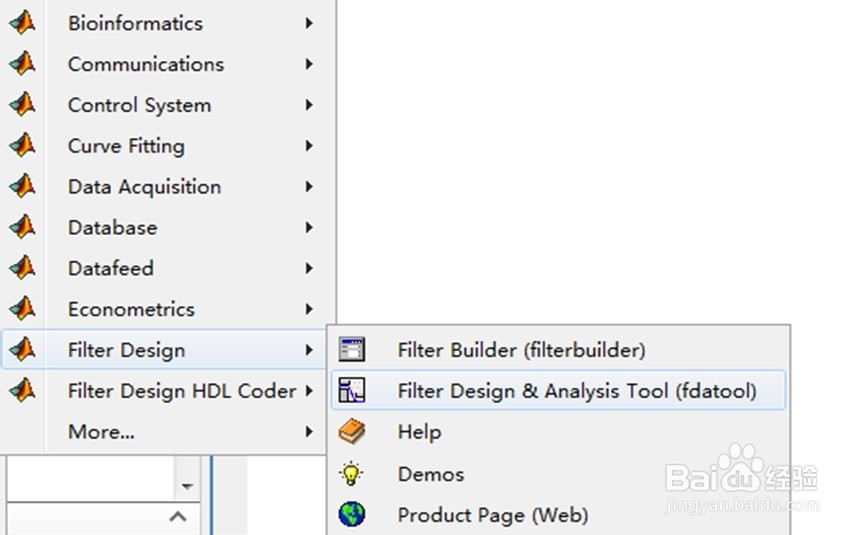Click the Demos light bulb icon
The image size is (867, 535).
coord(352,474)
